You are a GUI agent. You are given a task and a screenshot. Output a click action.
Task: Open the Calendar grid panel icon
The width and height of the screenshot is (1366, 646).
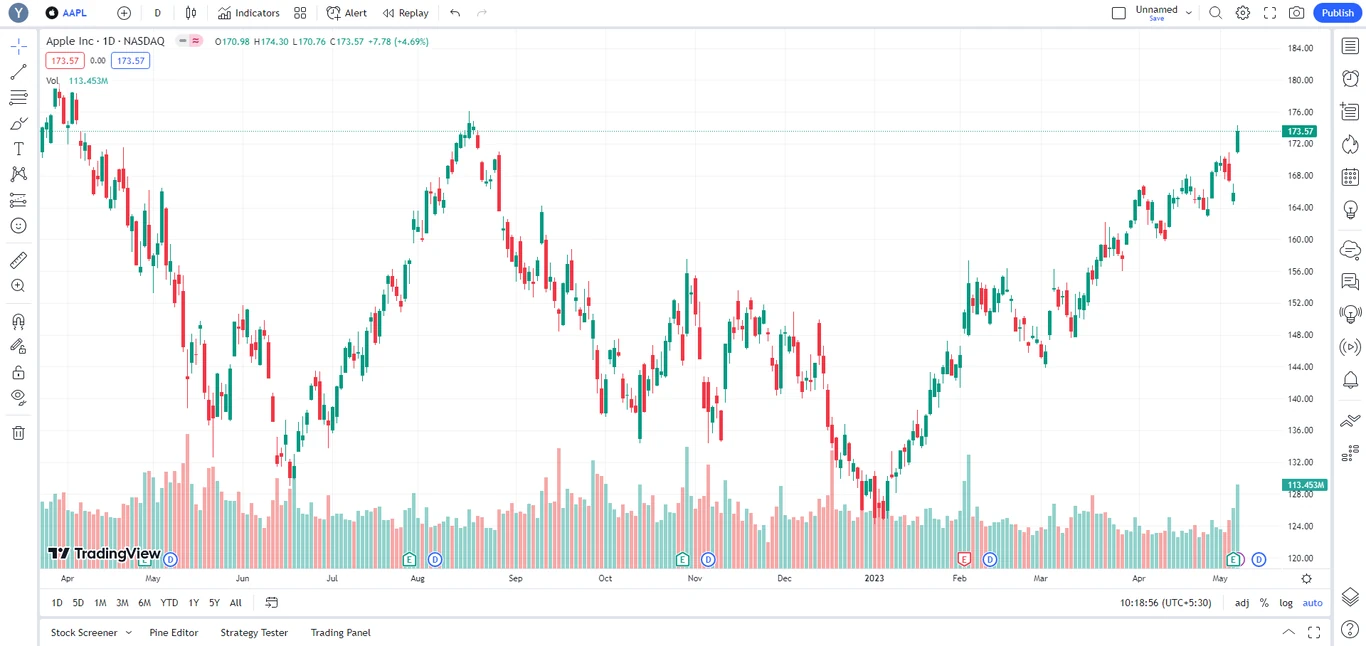click(x=1350, y=177)
